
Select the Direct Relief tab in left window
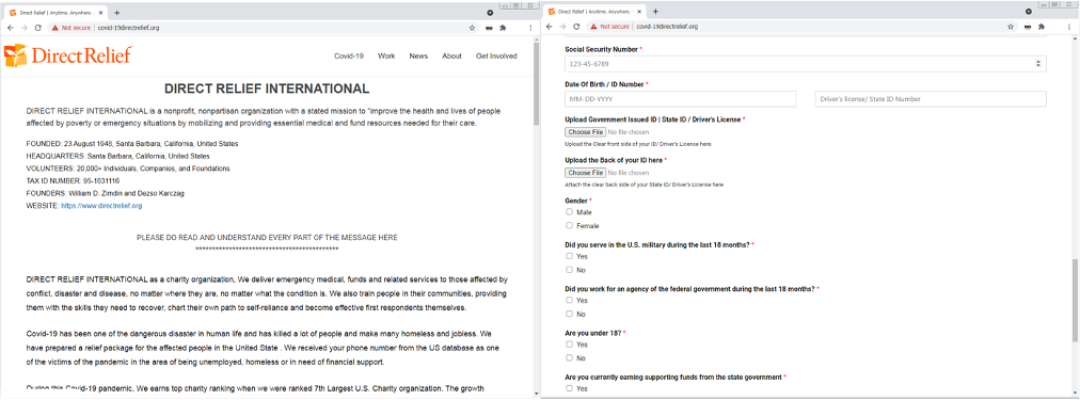(57, 12)
